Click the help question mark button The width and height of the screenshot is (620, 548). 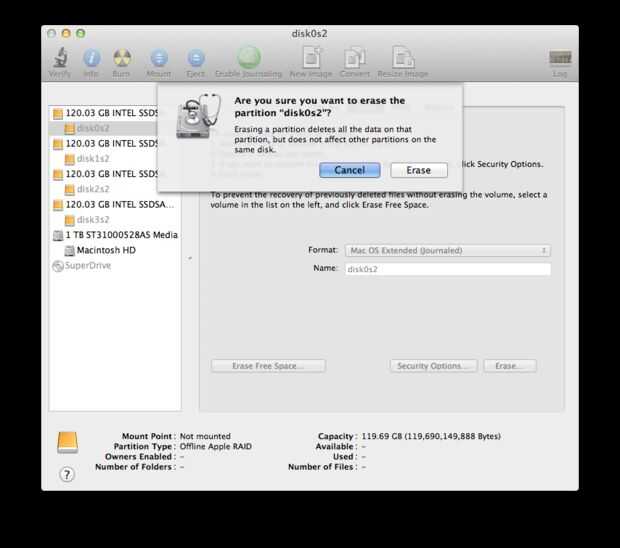pyautogui.click(x=67, y=474)
